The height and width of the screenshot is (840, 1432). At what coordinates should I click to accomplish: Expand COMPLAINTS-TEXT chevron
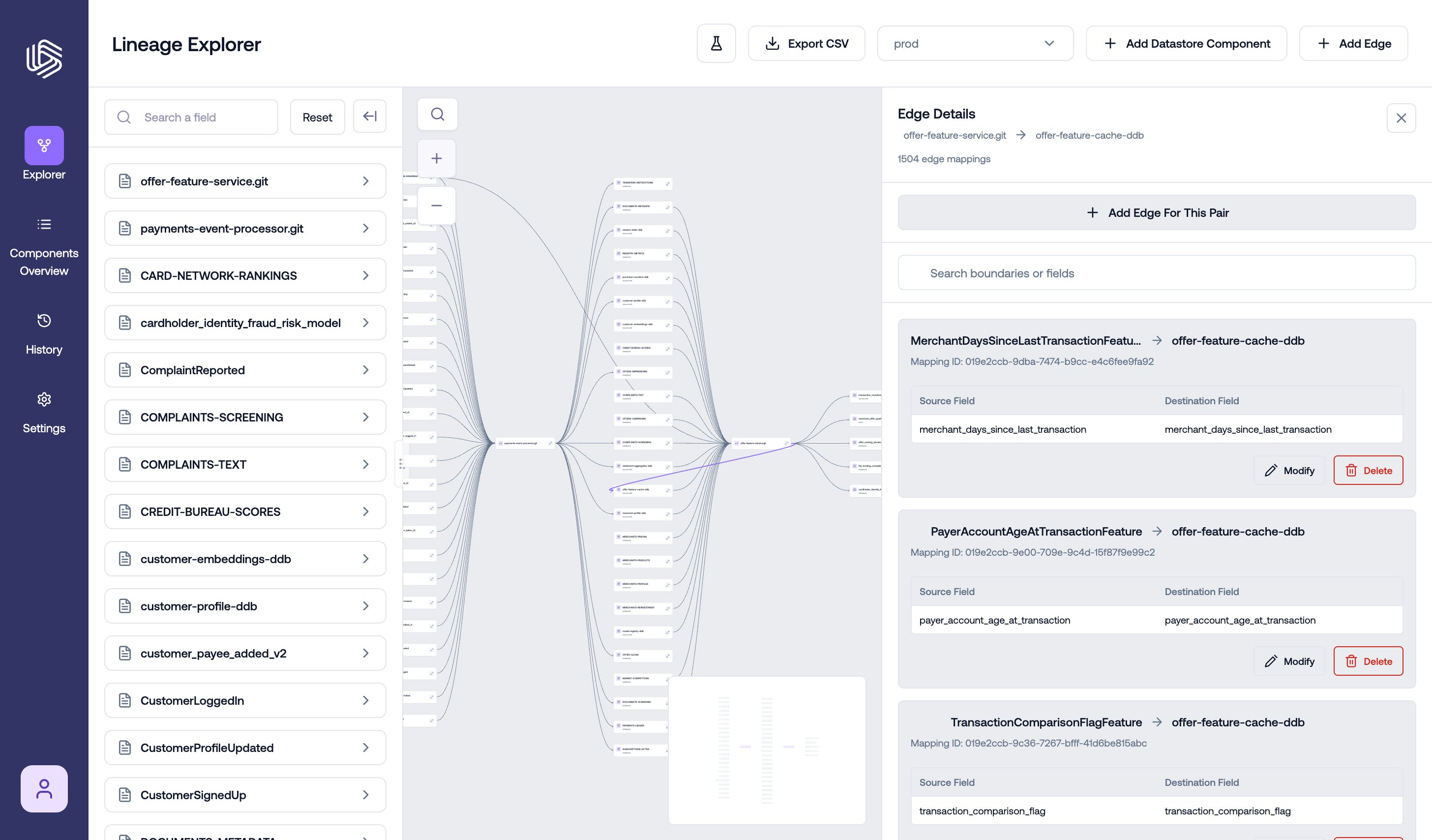(x=365, y=464)
